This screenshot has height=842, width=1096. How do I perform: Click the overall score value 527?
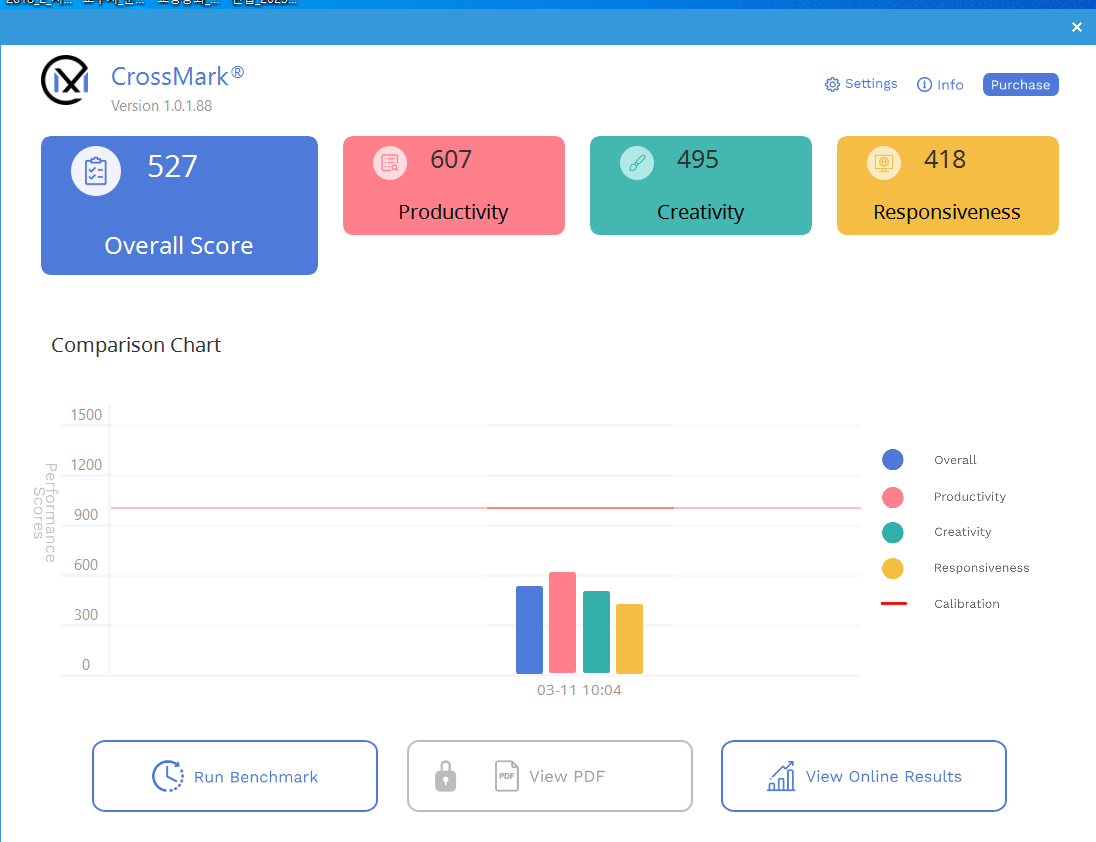[172, 166]
